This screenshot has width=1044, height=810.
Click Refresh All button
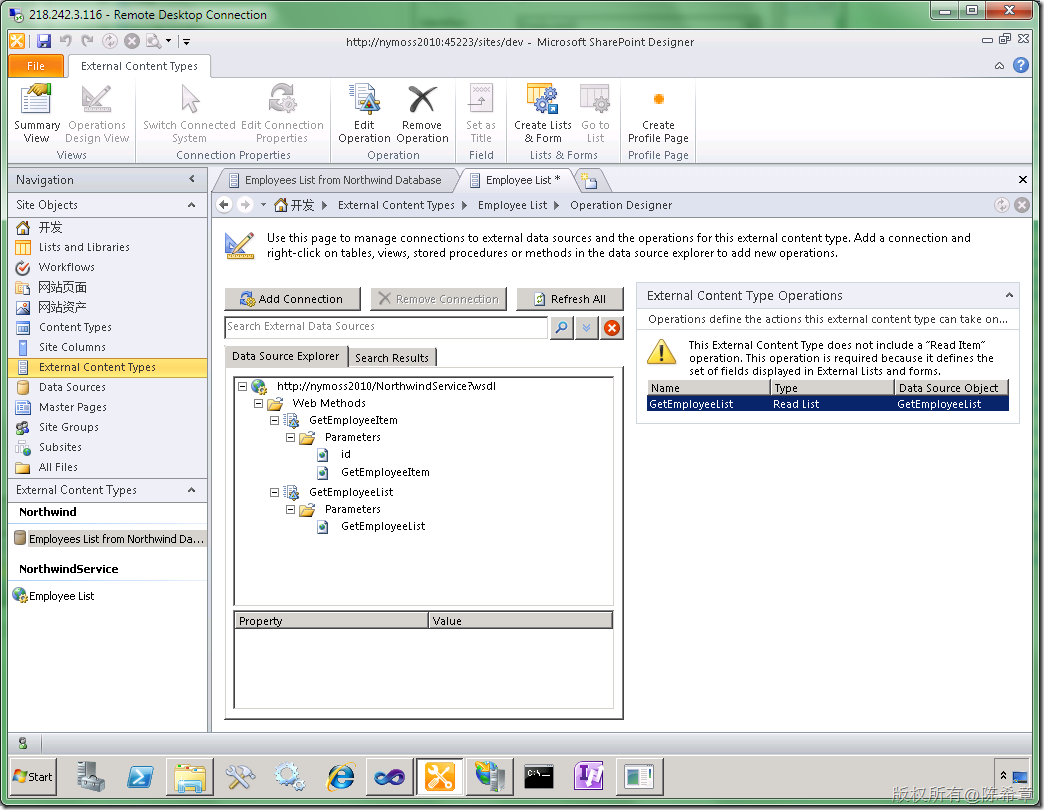pyautogui.click(x=570, y=299)
